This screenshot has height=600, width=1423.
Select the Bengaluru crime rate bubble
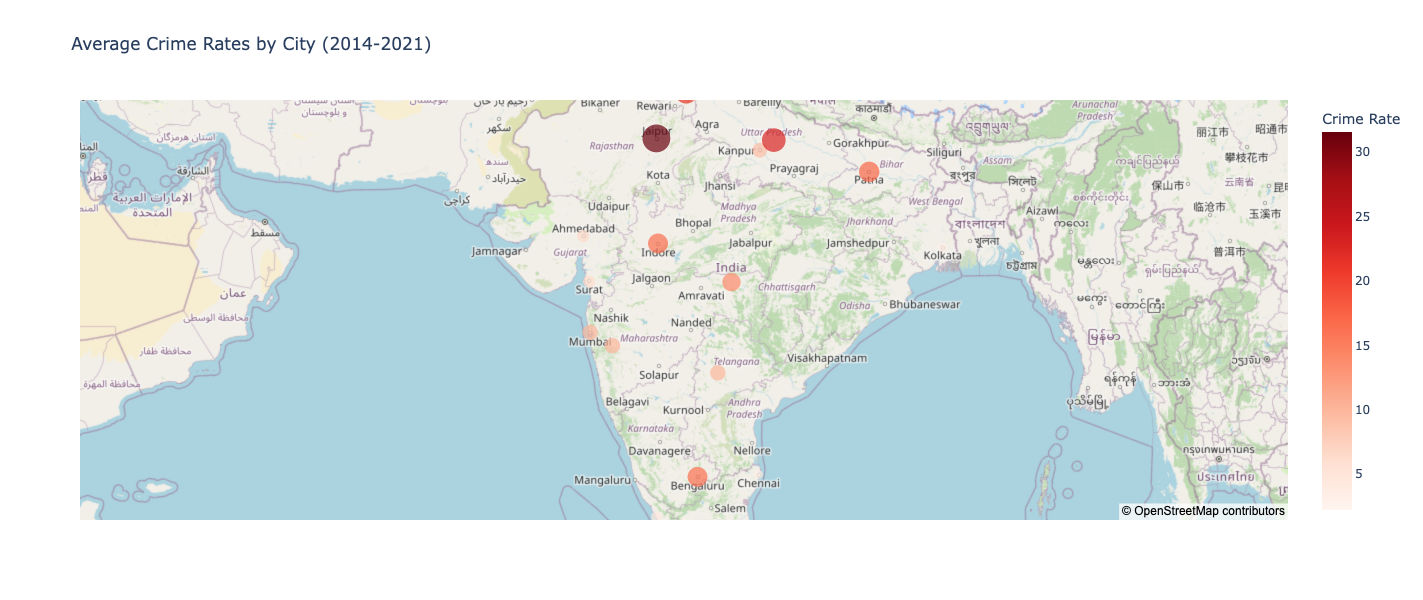697,477
